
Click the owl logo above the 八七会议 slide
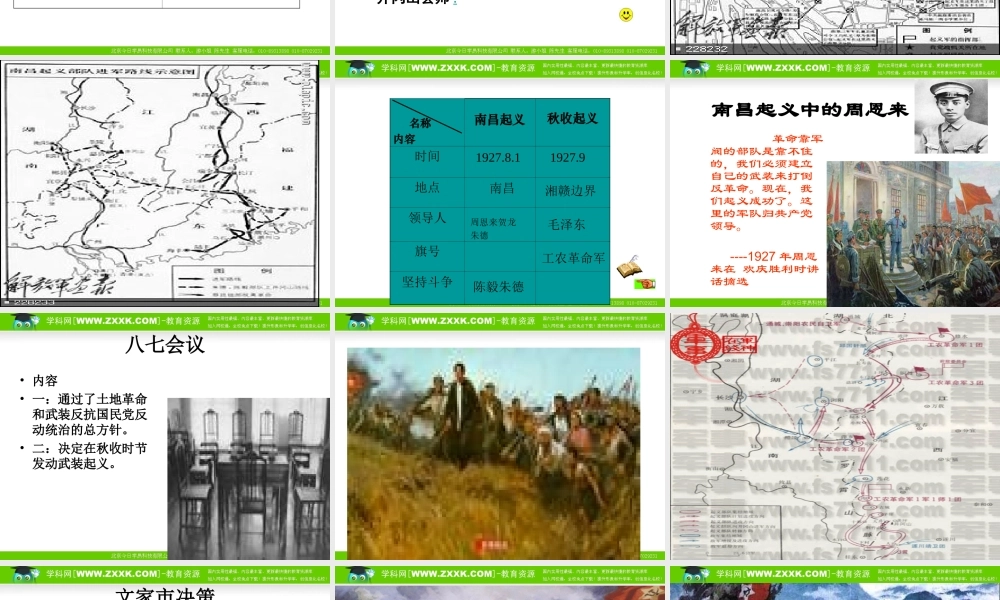(x=25, y=321)
